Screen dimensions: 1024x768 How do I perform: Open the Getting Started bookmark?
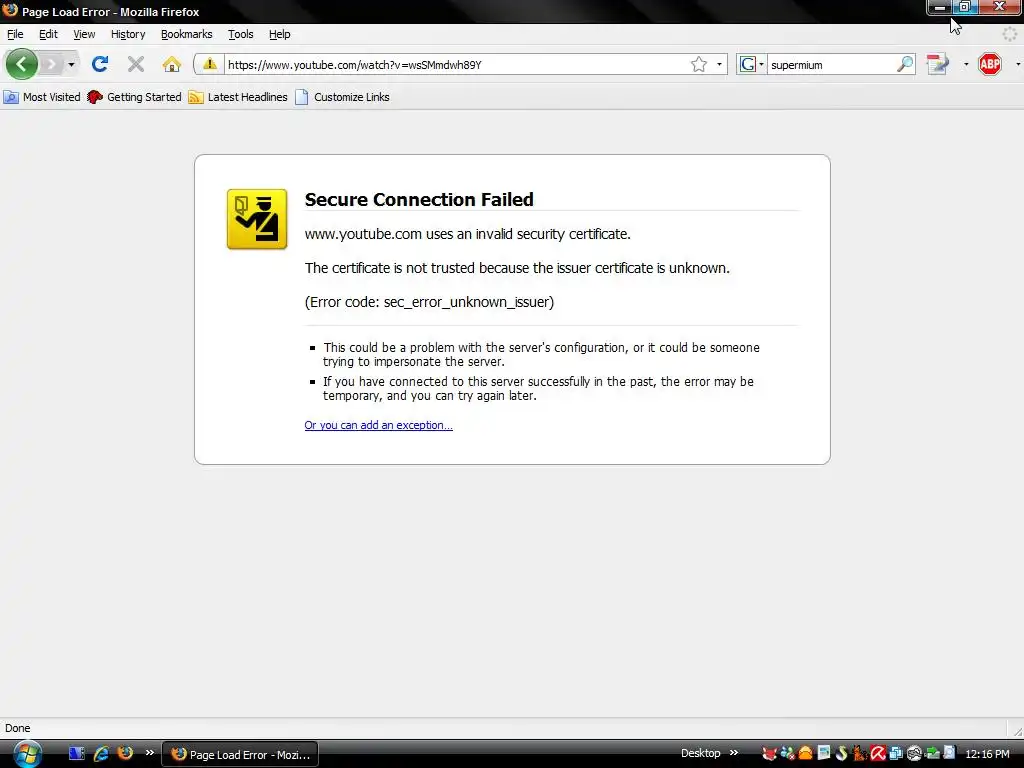pyautogui.click(x=135, y=97)
